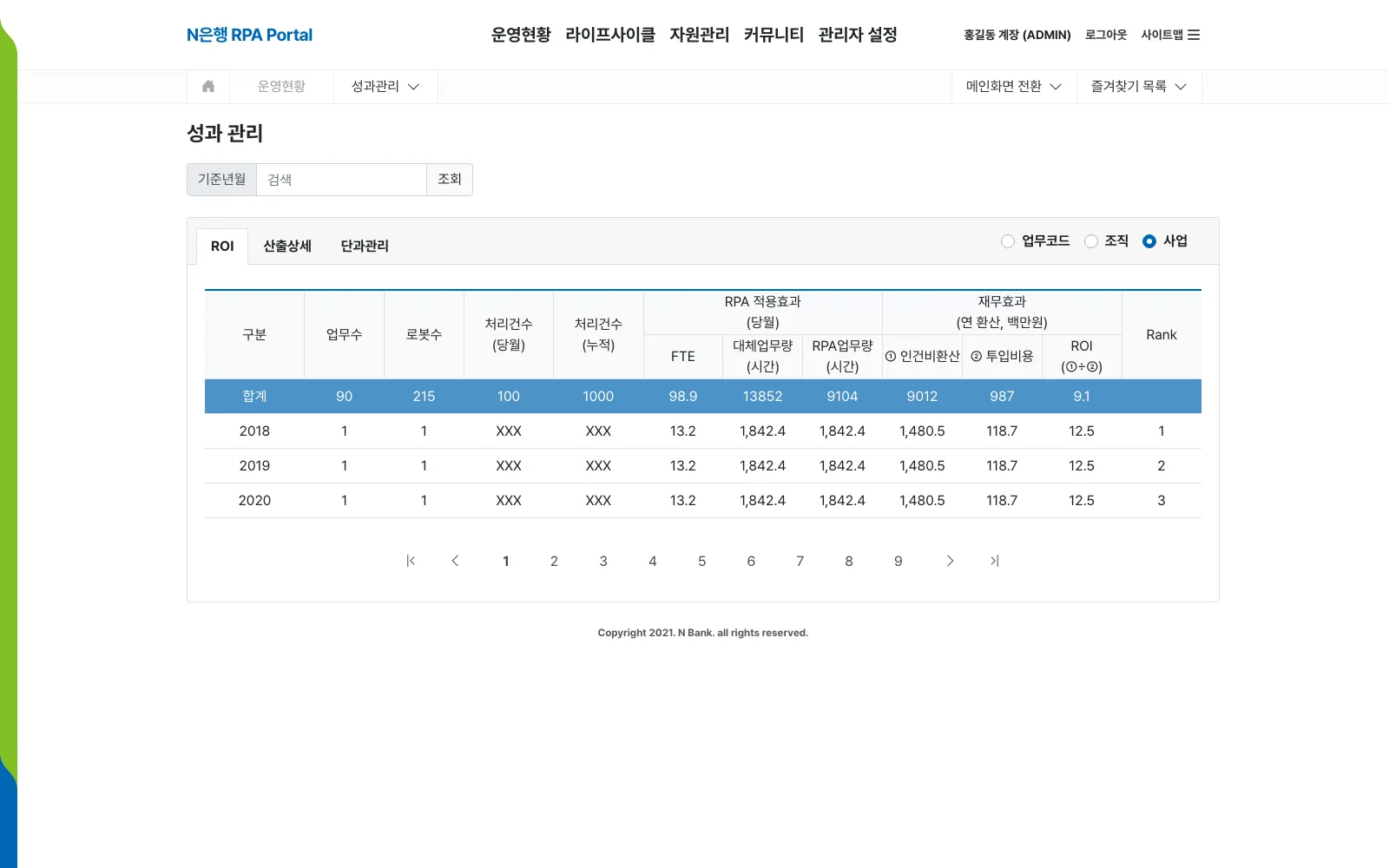The width and height of the screenshot is (1389, 868).
Task: Click the 2020 row label
Action: click(254, 500)
